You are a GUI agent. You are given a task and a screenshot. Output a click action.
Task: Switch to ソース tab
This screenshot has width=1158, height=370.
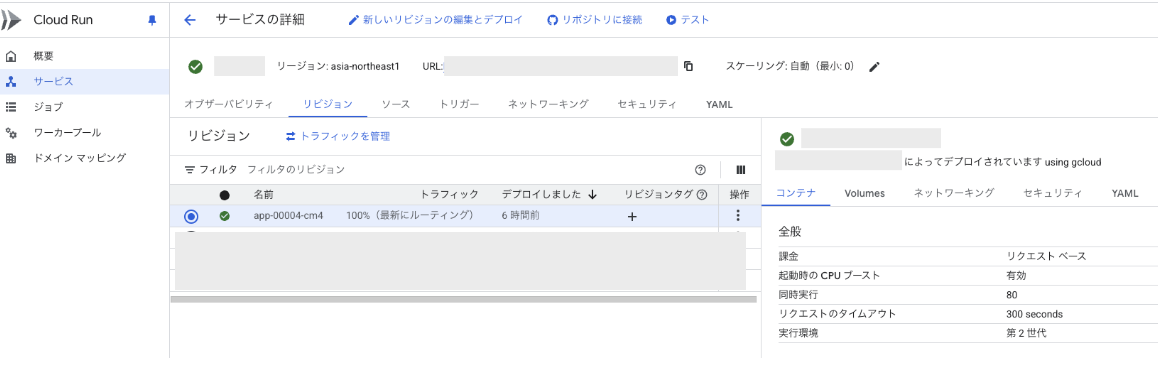(396, 104)
